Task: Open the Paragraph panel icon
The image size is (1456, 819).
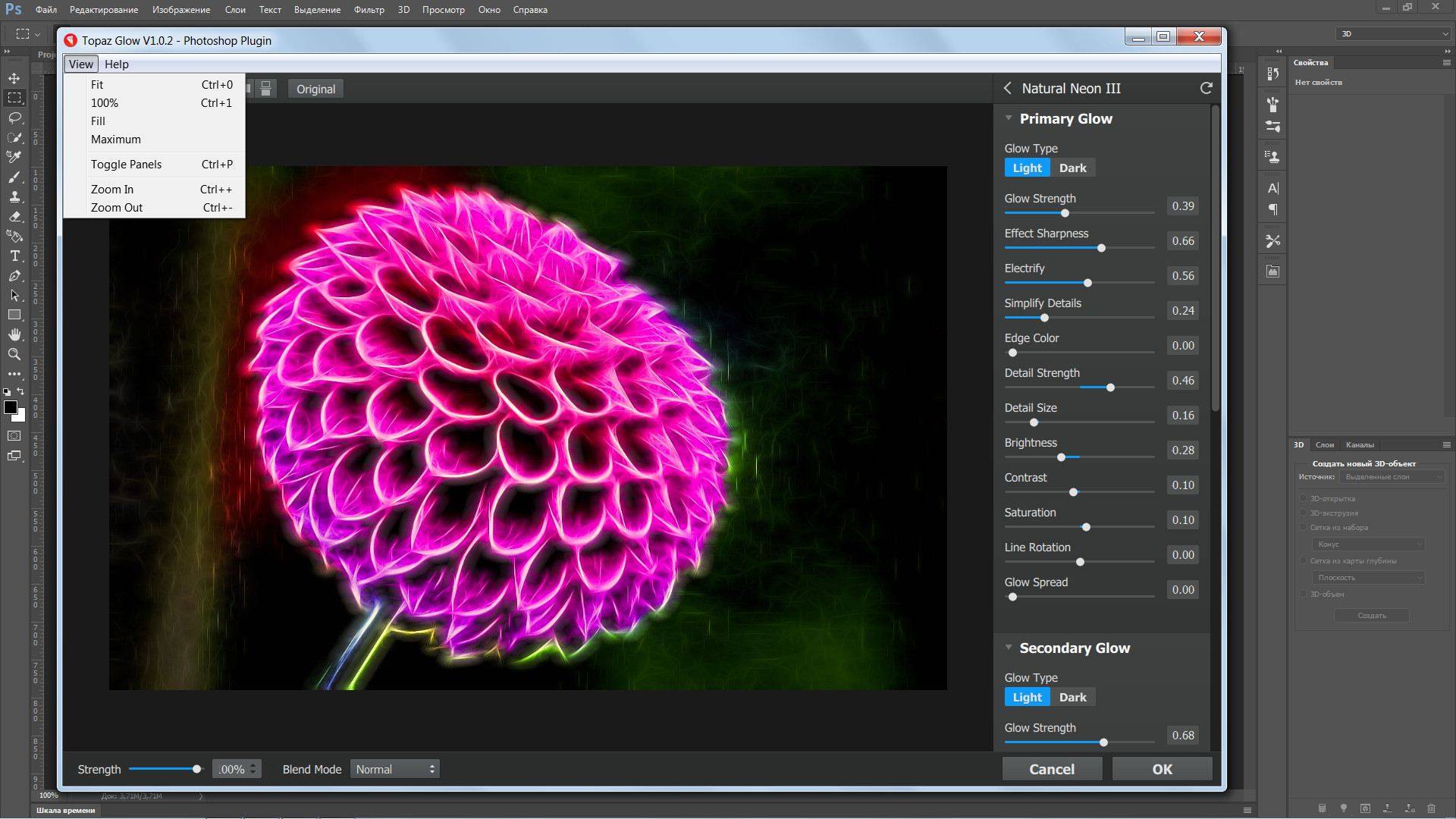Action: 1273,210
